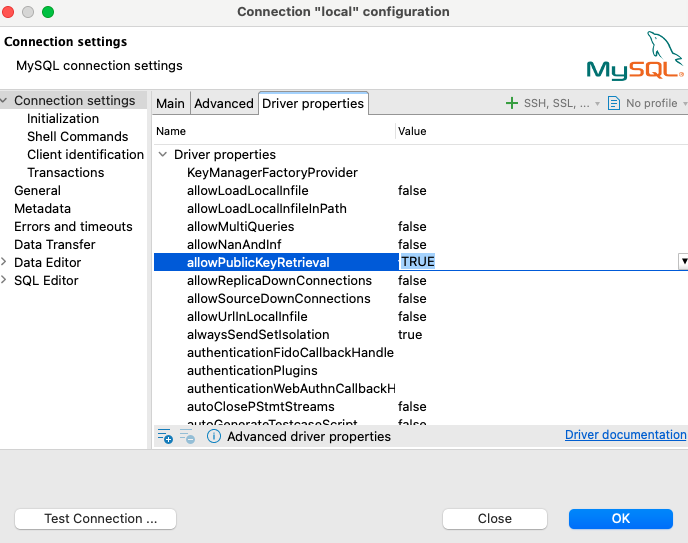
Task: Open the Shell Commands page
Action: tap(78, 136)
